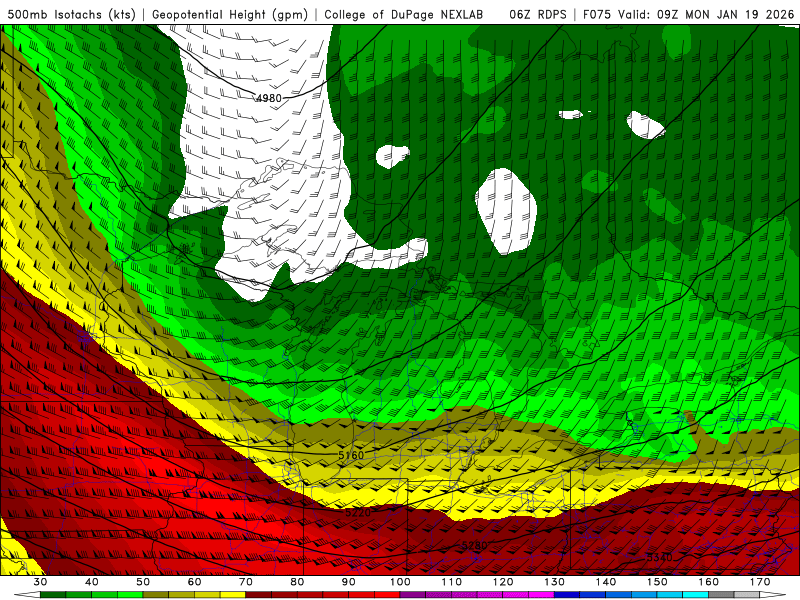
Task: Click the 'F075' forecast hour label
Action: (597, 14)
